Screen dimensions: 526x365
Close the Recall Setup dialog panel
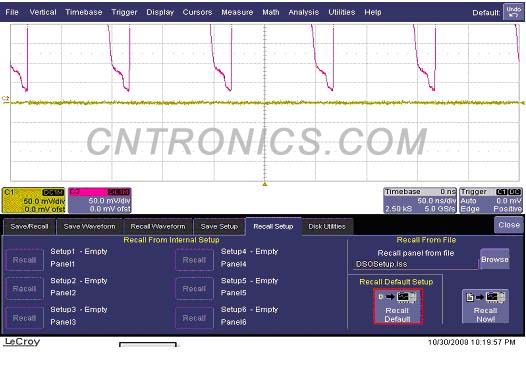tap(509, 225)
